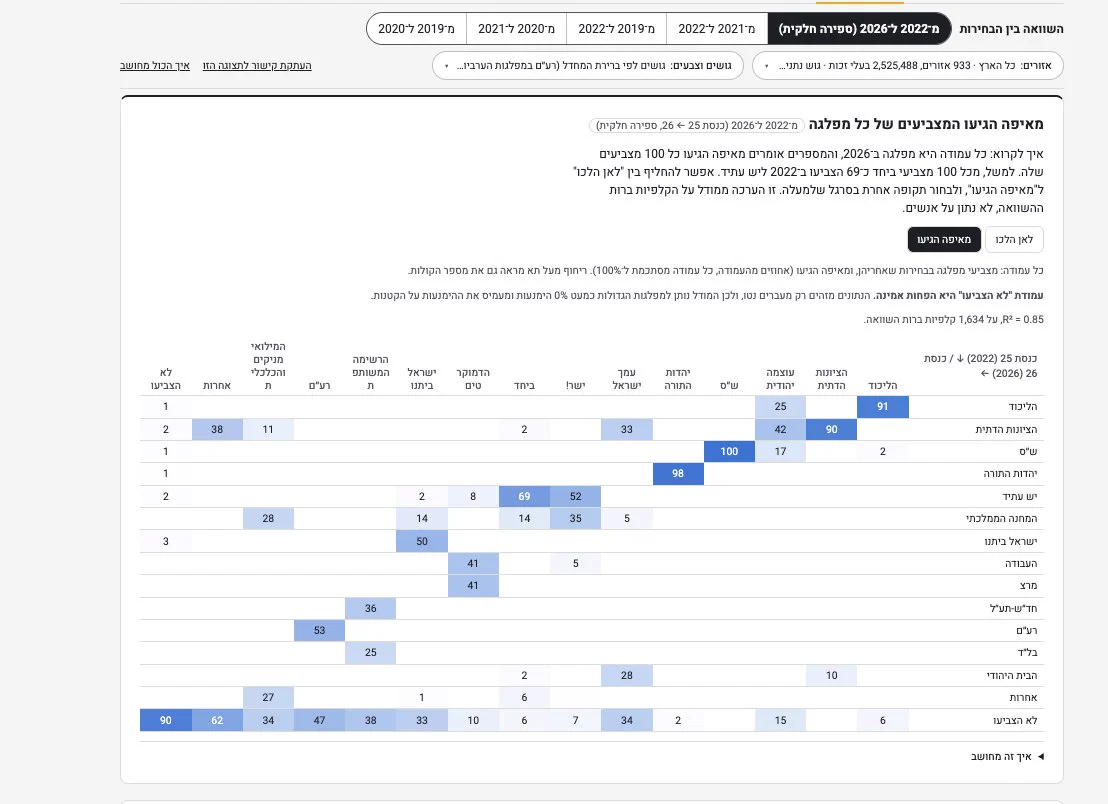The image size is (1108, 804).
Task: Open the מ-2019 ל-2020 comparison tab
Action: pos(416,29)
